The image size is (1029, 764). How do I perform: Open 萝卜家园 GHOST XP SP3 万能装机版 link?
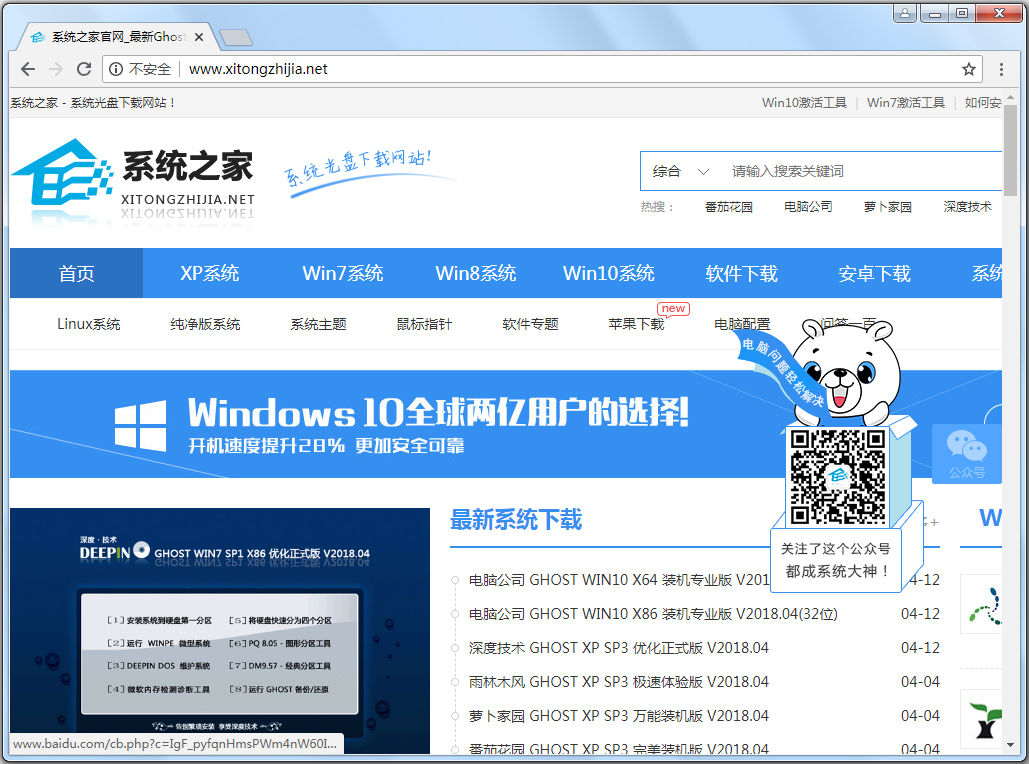tap(618, 715)
